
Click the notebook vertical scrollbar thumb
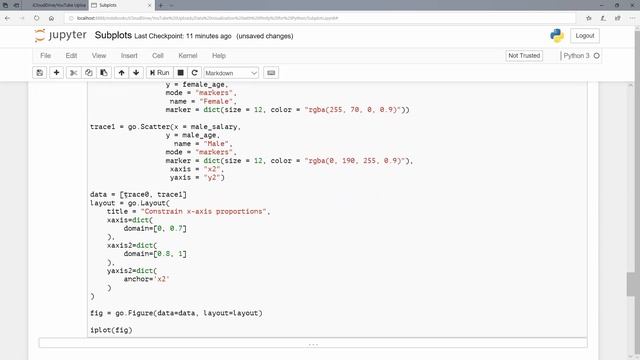631,284
